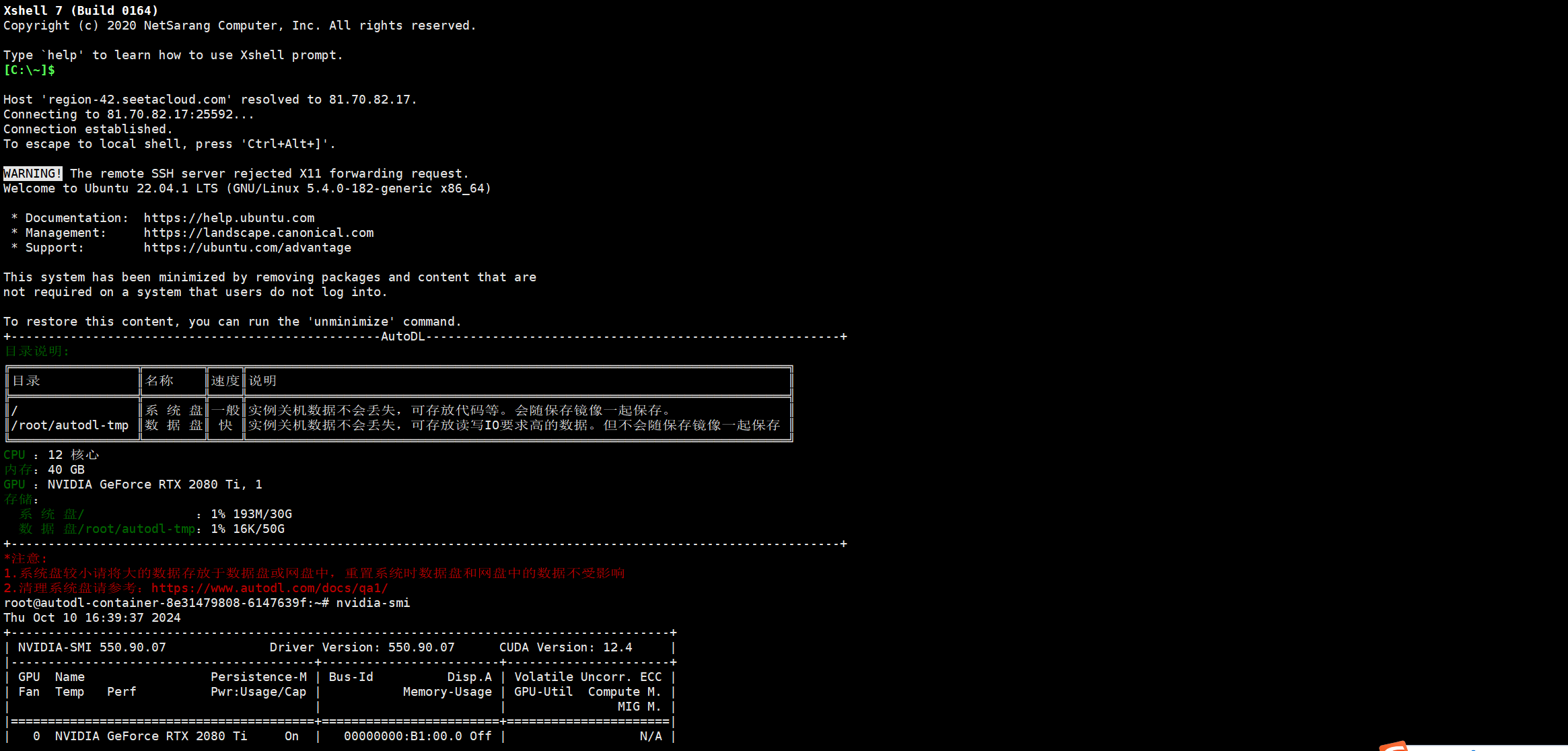Open the red autodl.com/docs/qa1 link
The width and height of the screenshot is (1568, 751).
click(x=269, y=588)
